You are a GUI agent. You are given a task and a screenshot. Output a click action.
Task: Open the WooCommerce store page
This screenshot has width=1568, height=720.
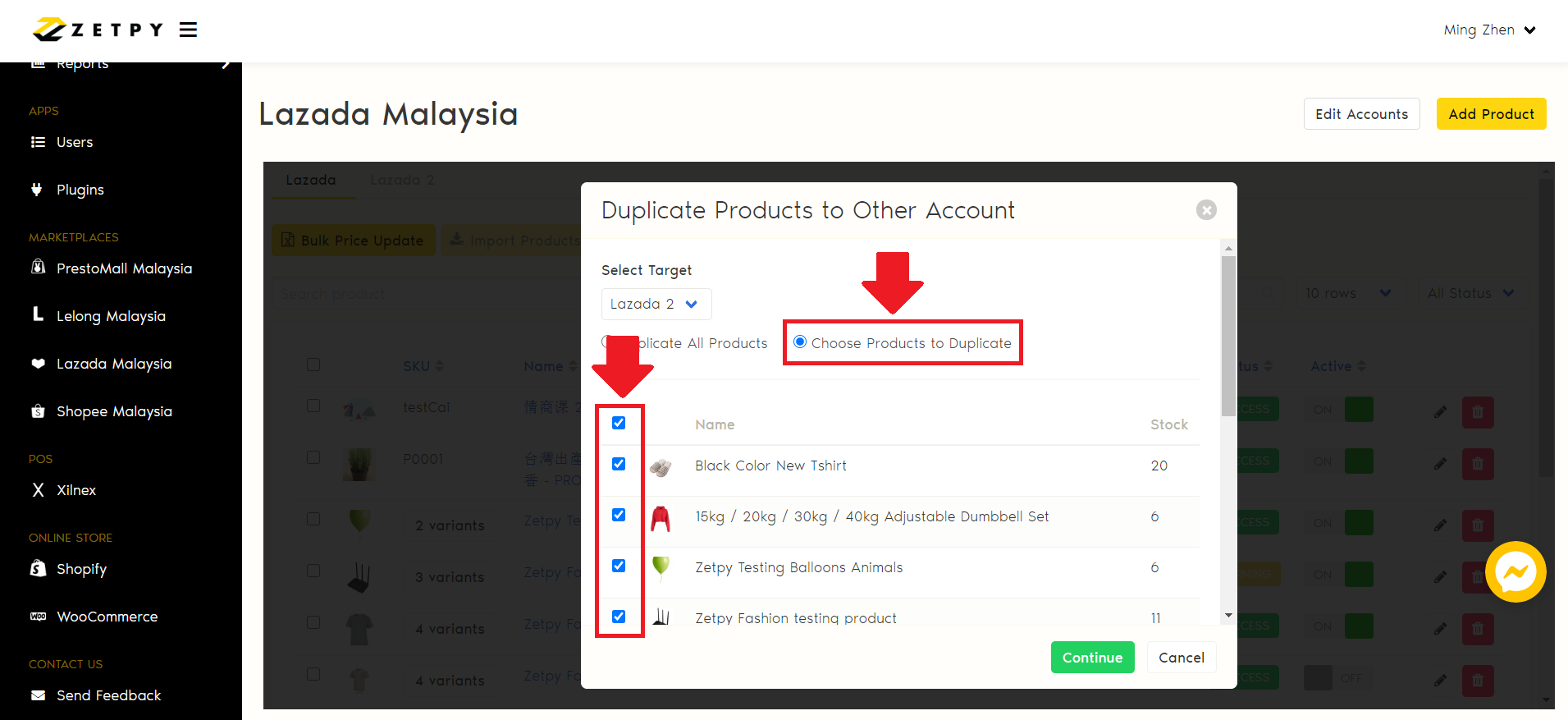click(x=107, y=617)
